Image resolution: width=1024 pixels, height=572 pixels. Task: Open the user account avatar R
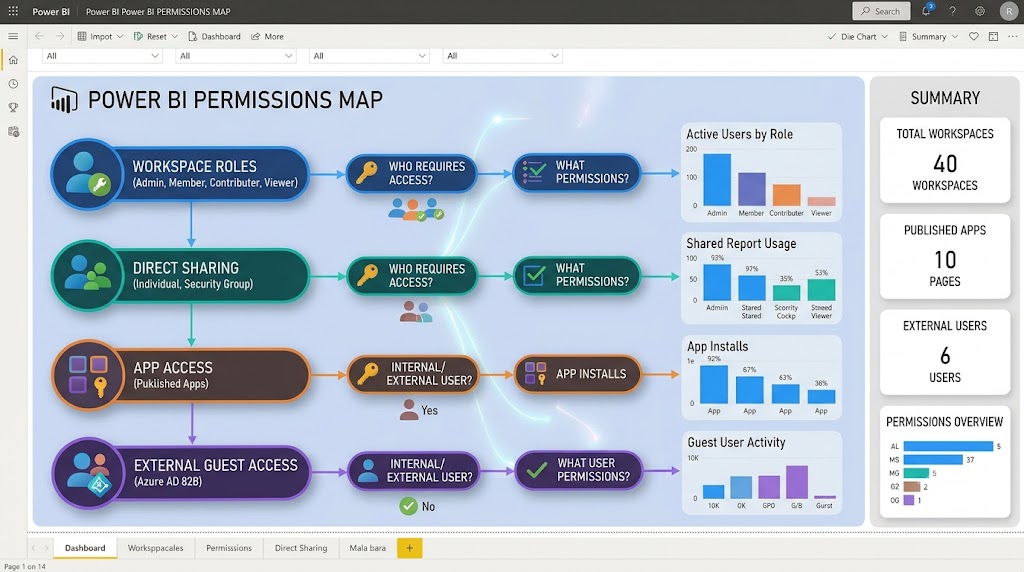pyautogui.click(x=1009, y=11)
